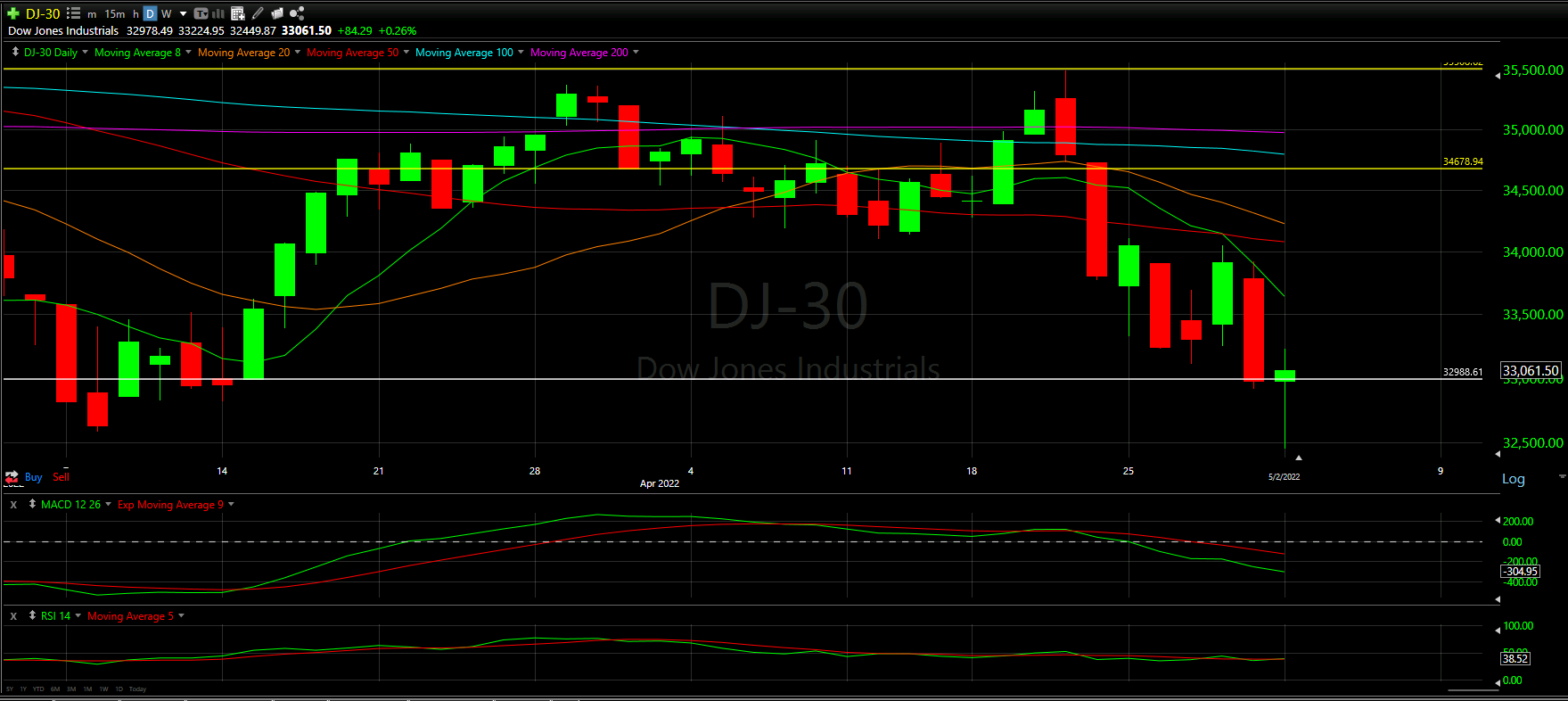Image resolution: width=1568 pixels, height=701 pixels.
Task: Select the 3M time range
Action: click(x=71, y=689)
